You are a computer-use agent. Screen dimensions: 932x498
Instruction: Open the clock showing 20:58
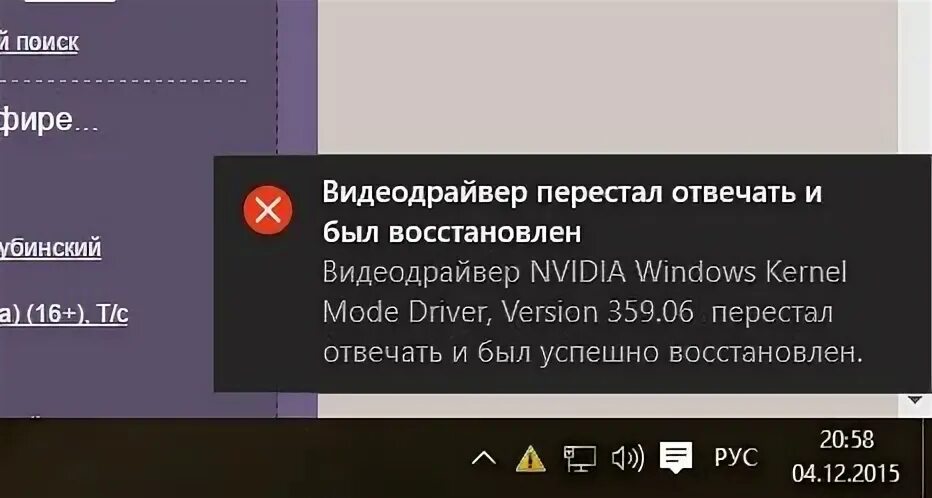click(x=847, y=440)
